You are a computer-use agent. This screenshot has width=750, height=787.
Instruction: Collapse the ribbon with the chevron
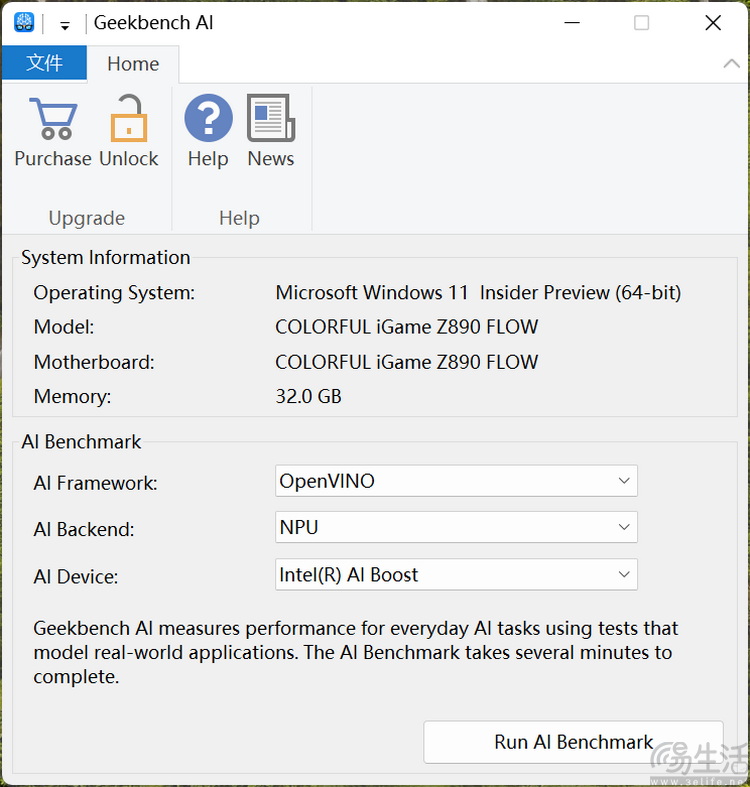point(731,64)
